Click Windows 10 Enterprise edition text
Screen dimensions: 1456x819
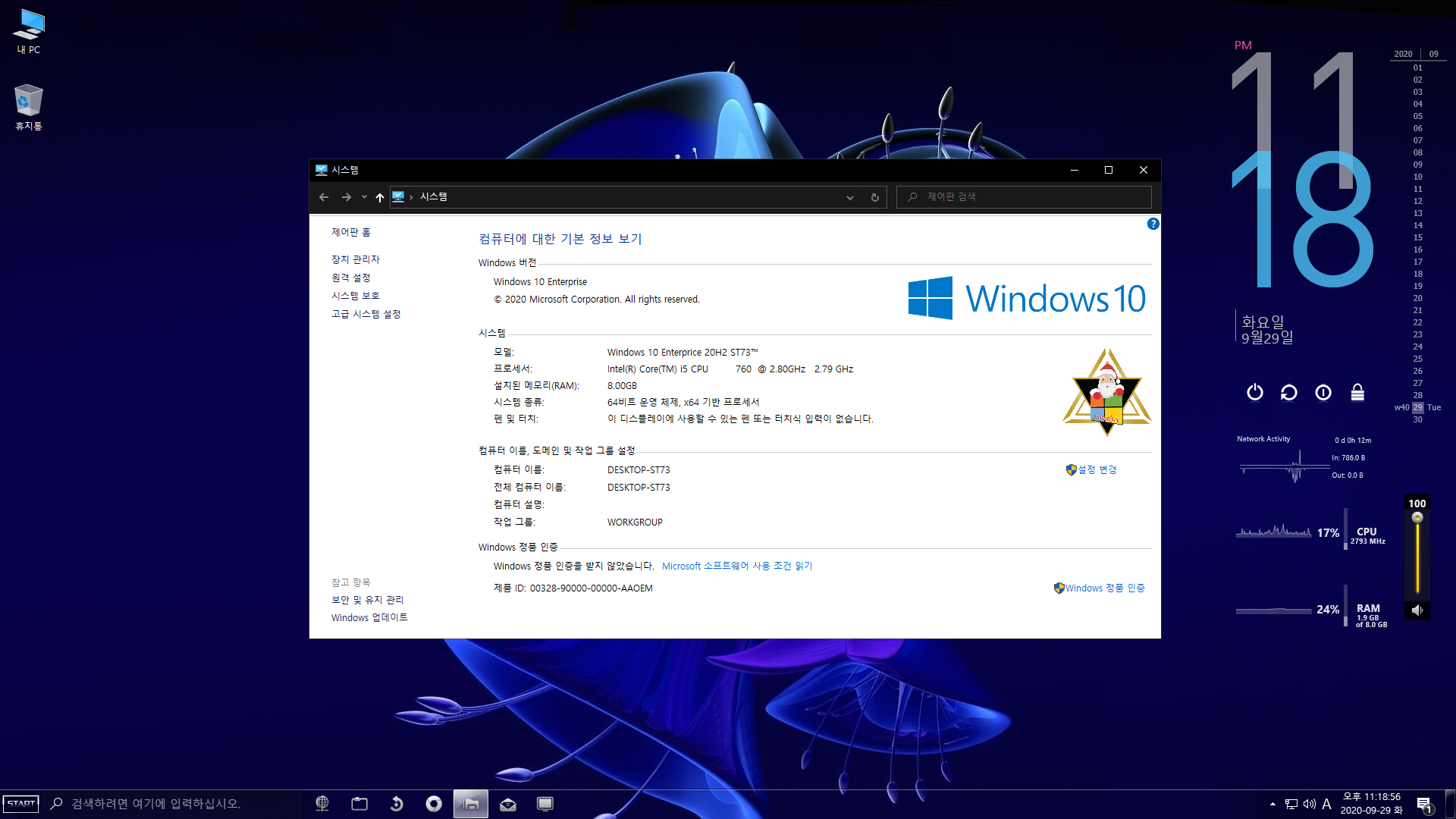pos(540,282)
